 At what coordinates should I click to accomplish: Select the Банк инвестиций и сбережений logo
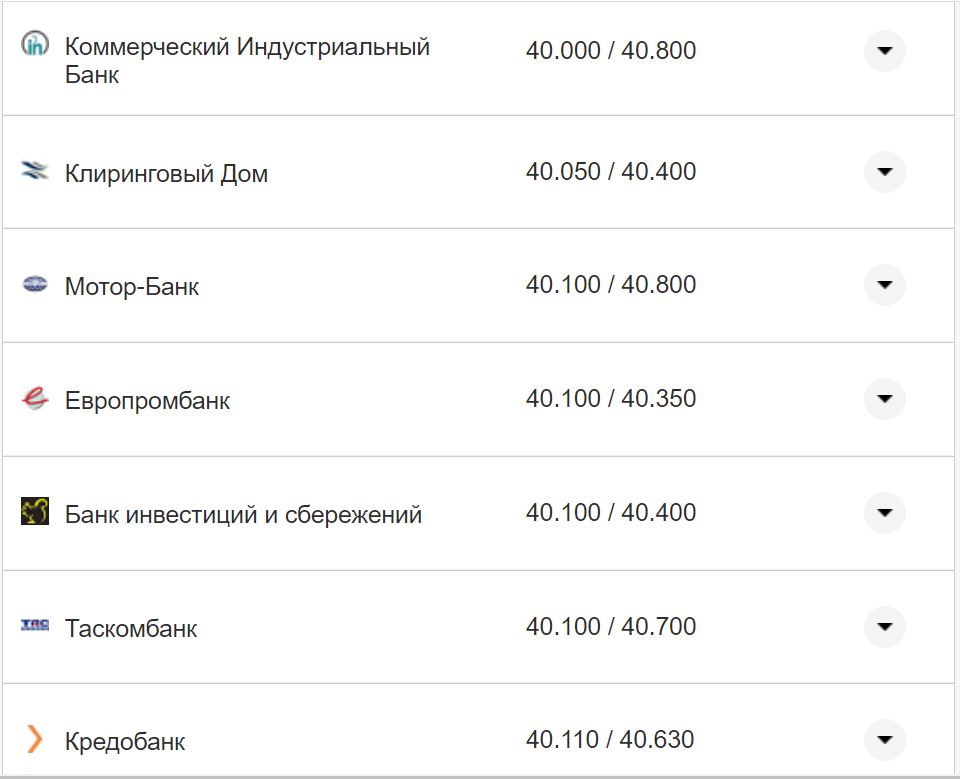[36, 512]
